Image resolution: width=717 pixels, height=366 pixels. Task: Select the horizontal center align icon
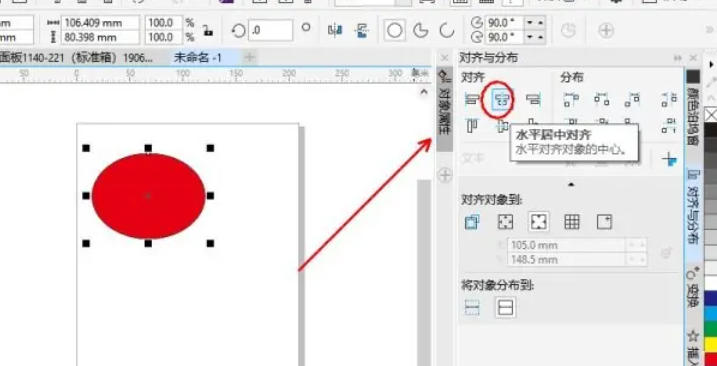(x=502, y=98)
